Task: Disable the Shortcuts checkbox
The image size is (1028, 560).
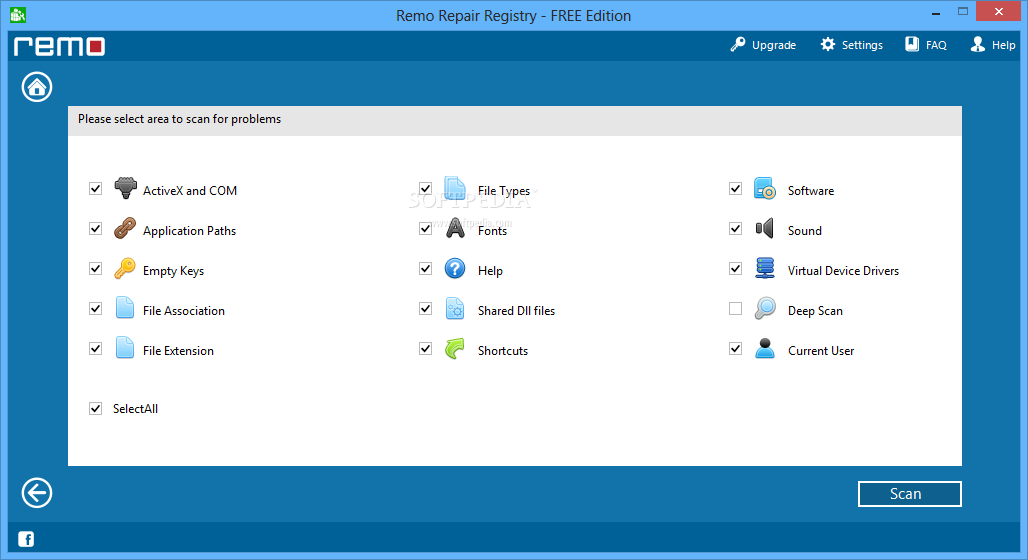Action: pyautogui.click(x=425, y=349)
